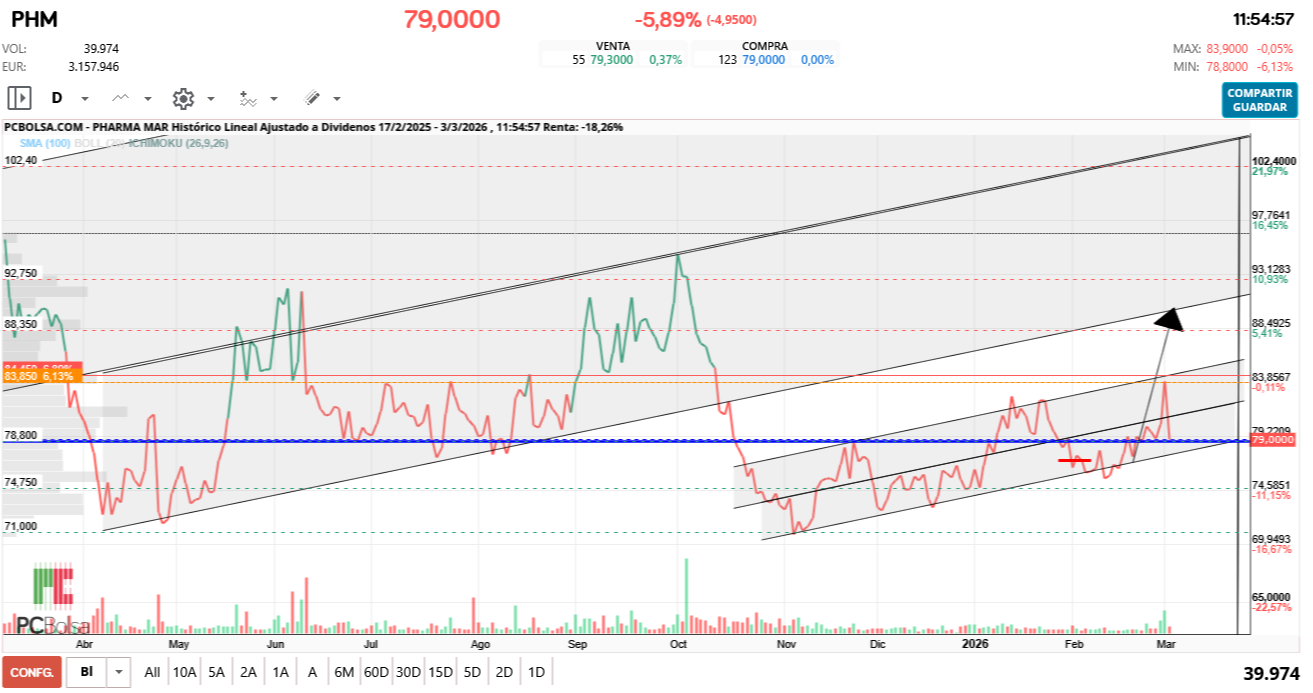Click the COMPARTIR GUARDAR button
The width and height of the screenshot is (1313, 693).
click(x=1259, y=99)
